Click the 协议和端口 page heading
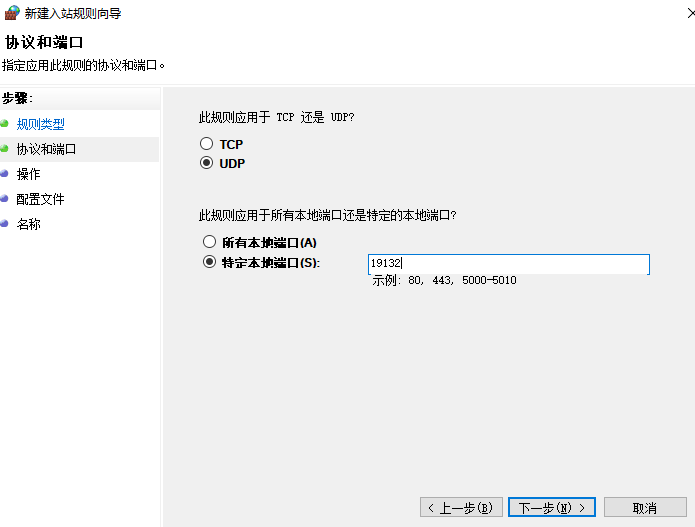The width and height of the screenshot is (695, 527). click(44, 43)
